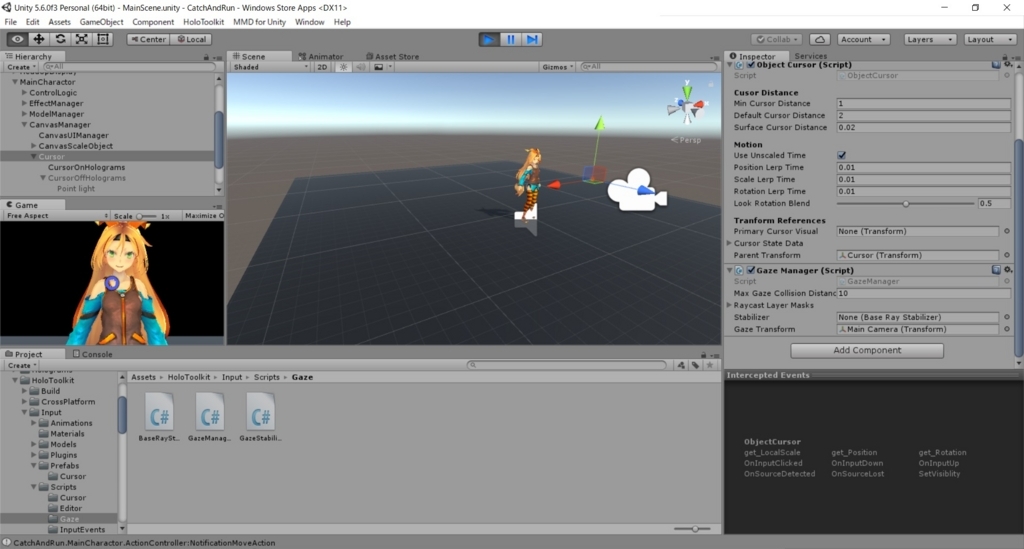Pick object for Stabilizer field

(x=1006, y=317)
